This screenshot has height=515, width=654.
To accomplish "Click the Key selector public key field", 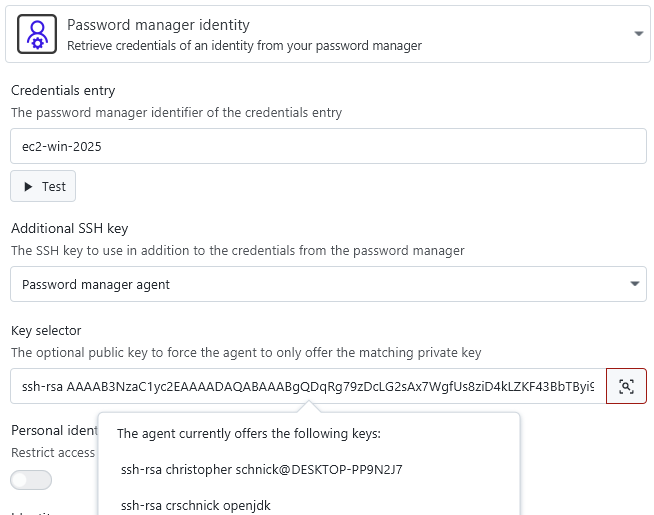I will click(308, 386).
